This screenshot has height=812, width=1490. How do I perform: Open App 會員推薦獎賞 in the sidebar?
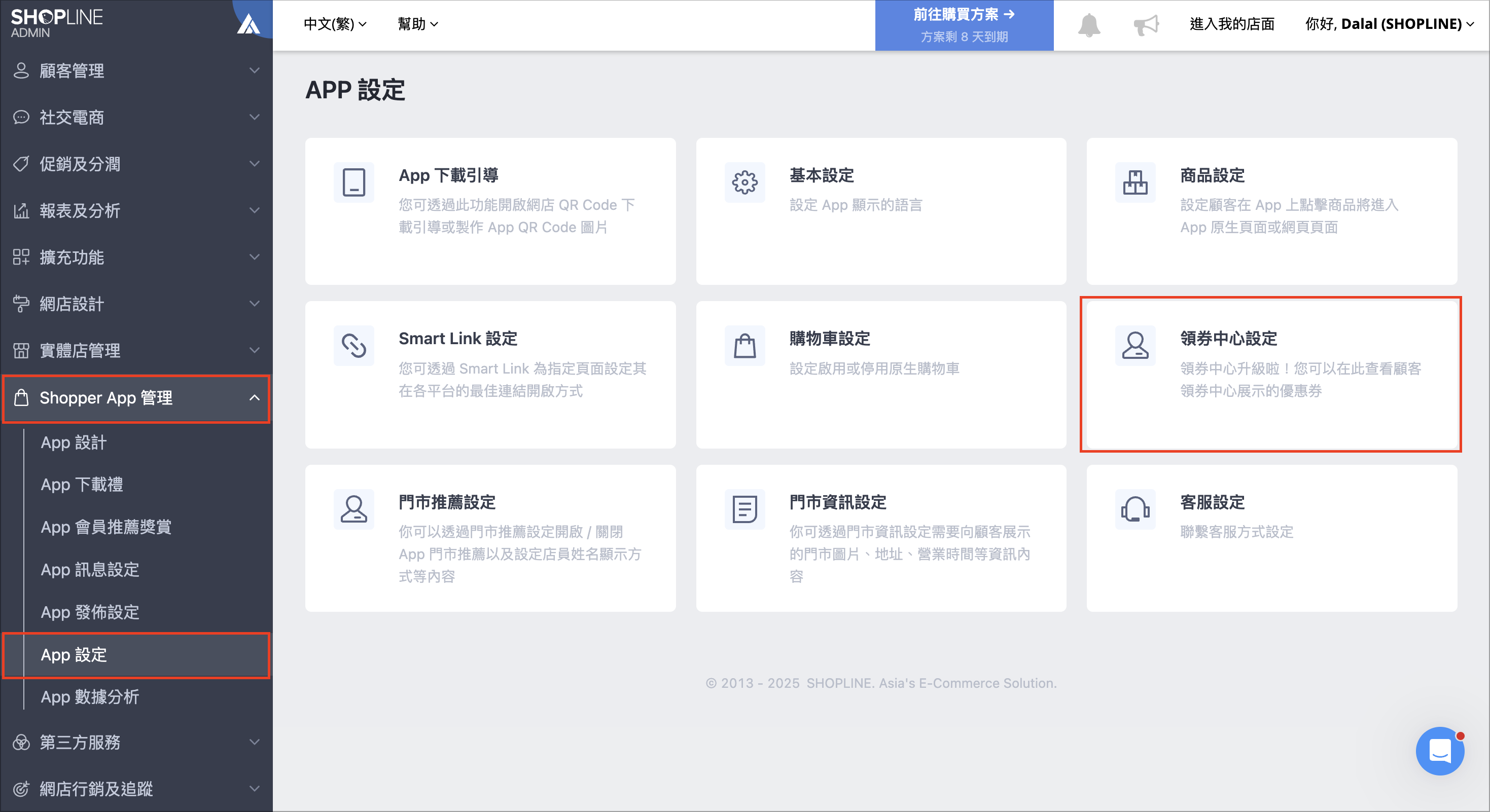(106, 528)
